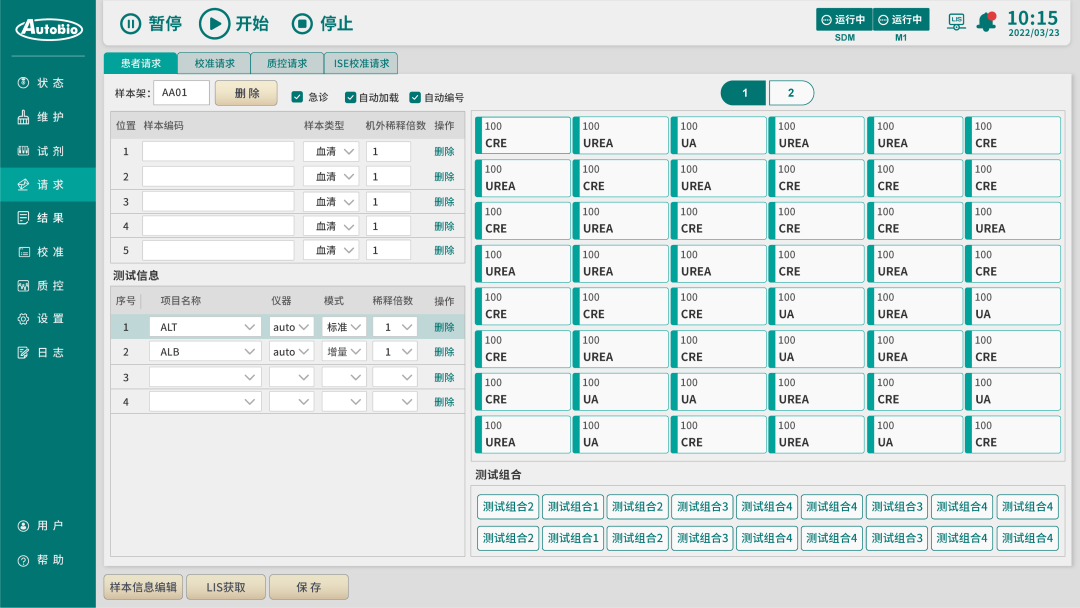This screenshot has height=608, width=1080.
Task: Open the alarm bell notification icon
Action: tap(986, 22)
